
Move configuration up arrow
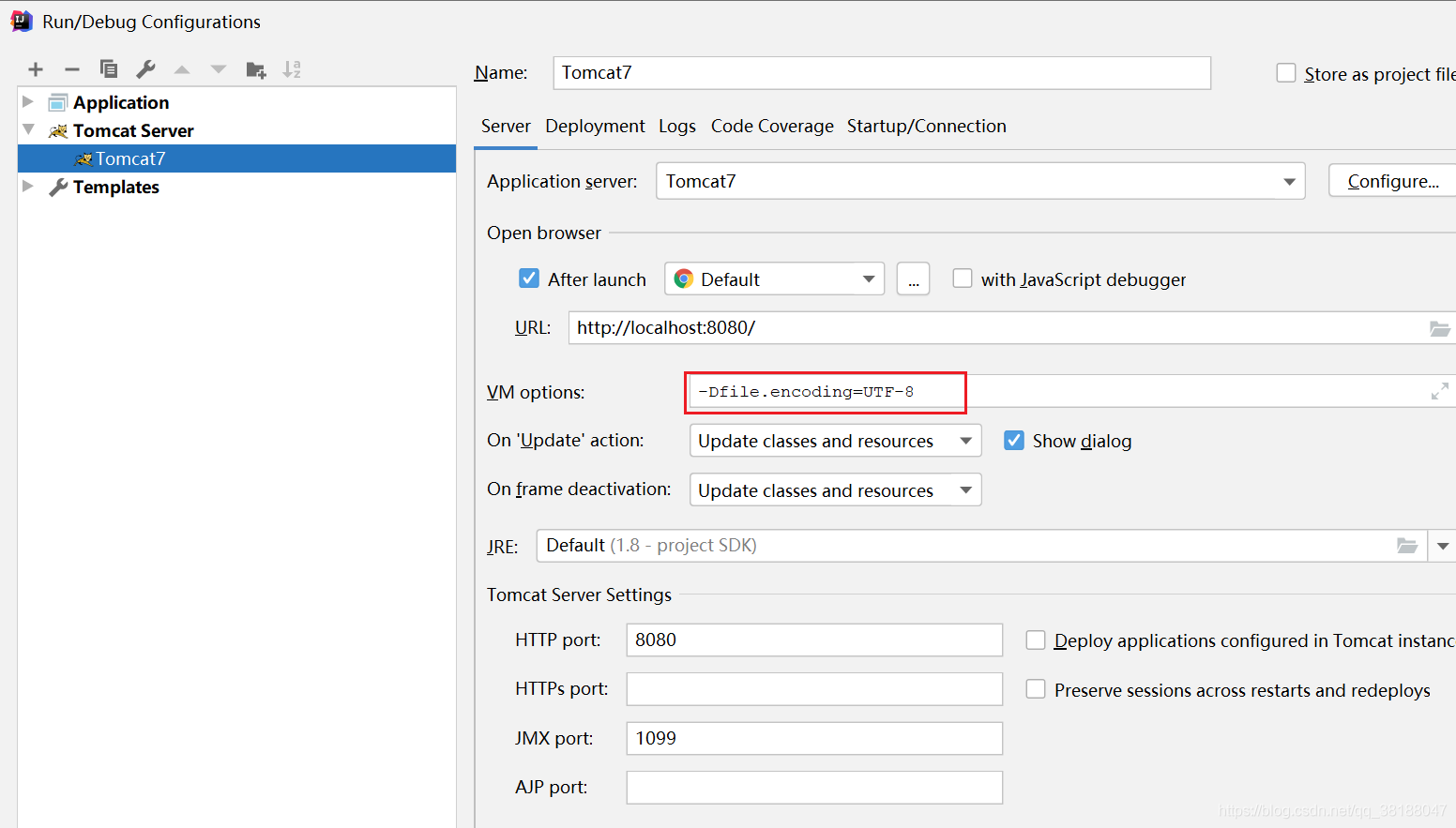pyautogui.click(x=182, y=69)
